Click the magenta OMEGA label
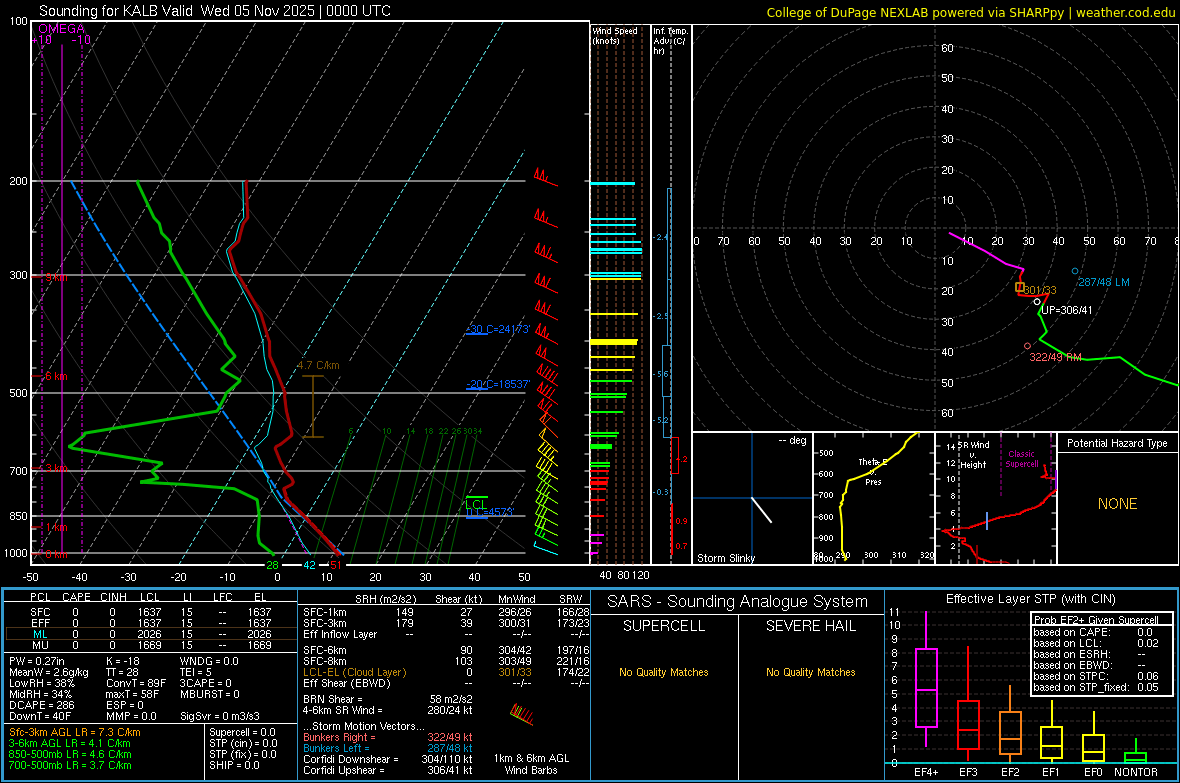1180x783 pixels. [62, 29]
